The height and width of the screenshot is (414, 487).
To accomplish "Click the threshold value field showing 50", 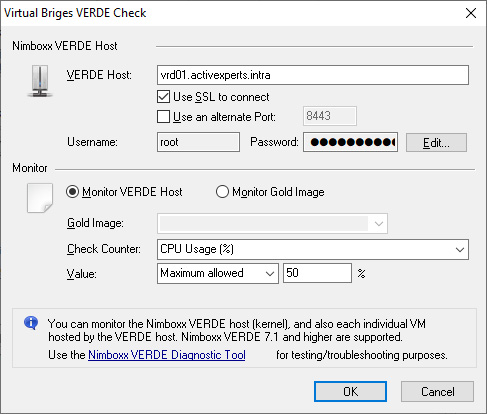I will (x=317, y=273).
